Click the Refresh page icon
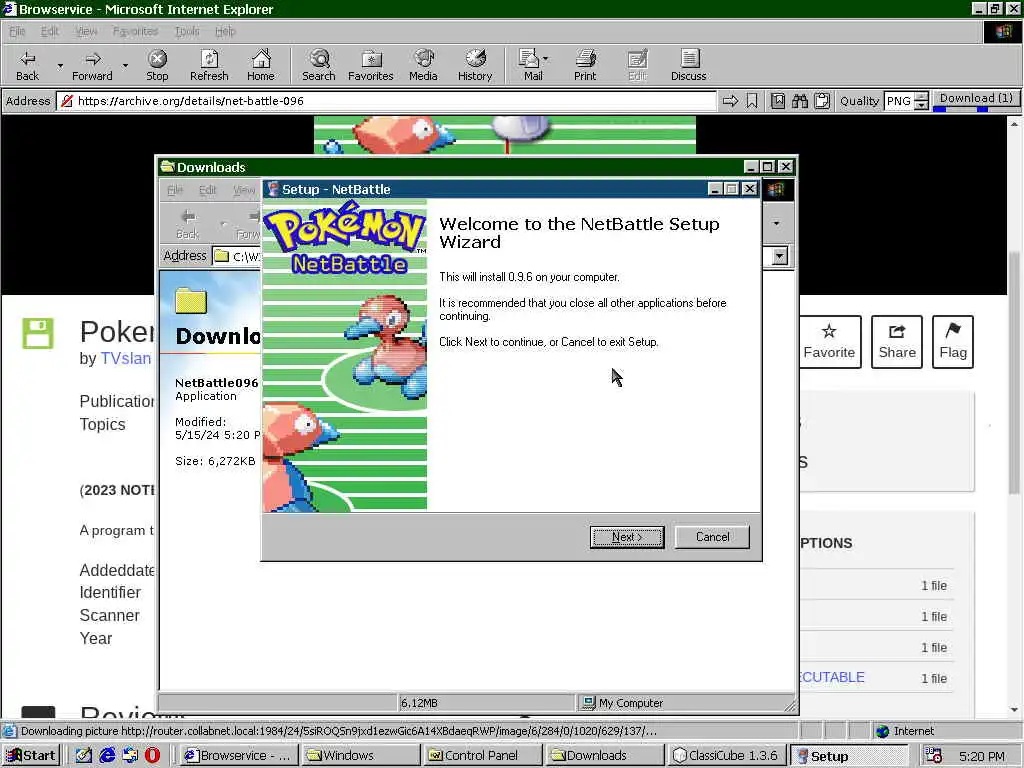Screen dimensions: 1024x768 pos(209,65)
